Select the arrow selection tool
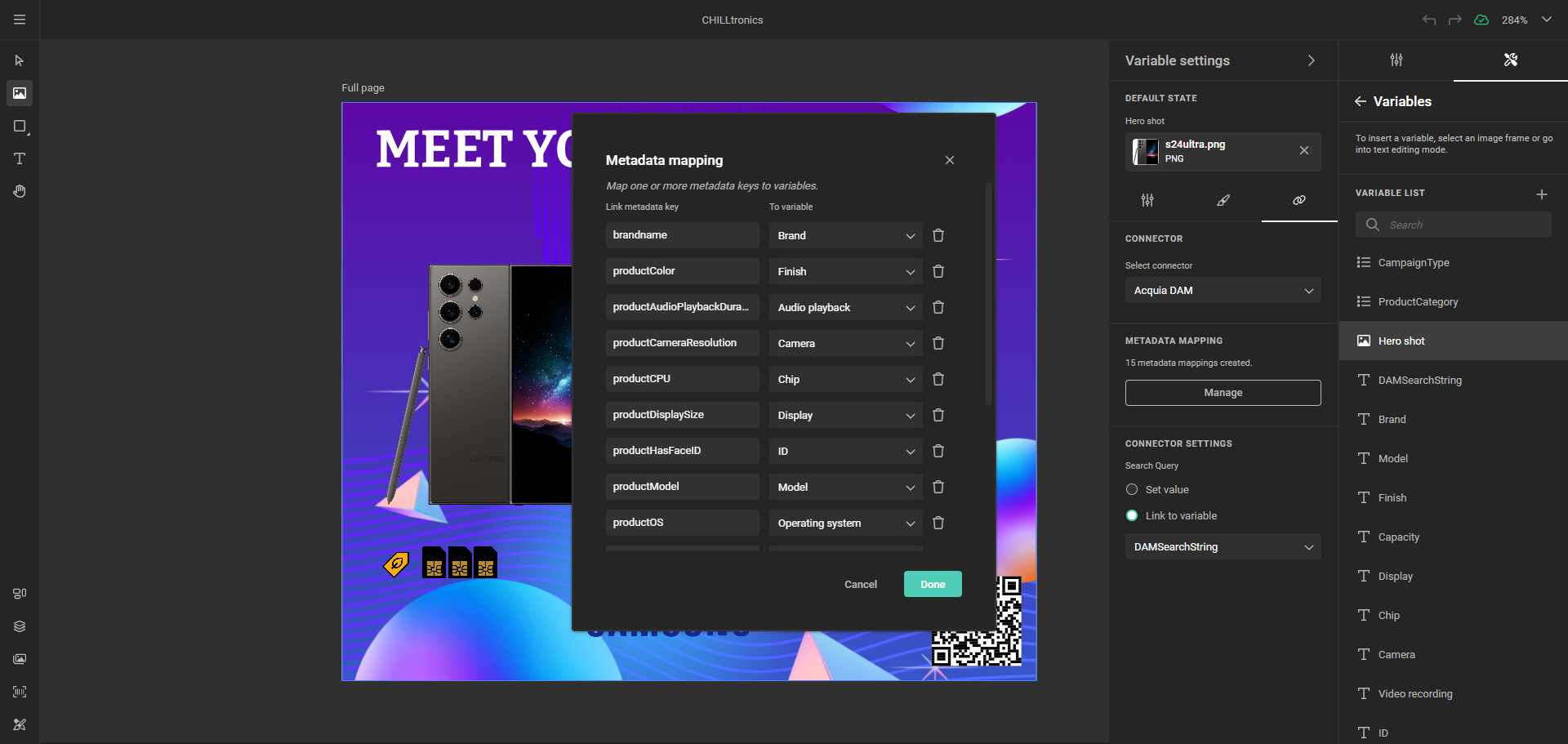Viewport: 1568px width, 744px height. pos(20,60)
